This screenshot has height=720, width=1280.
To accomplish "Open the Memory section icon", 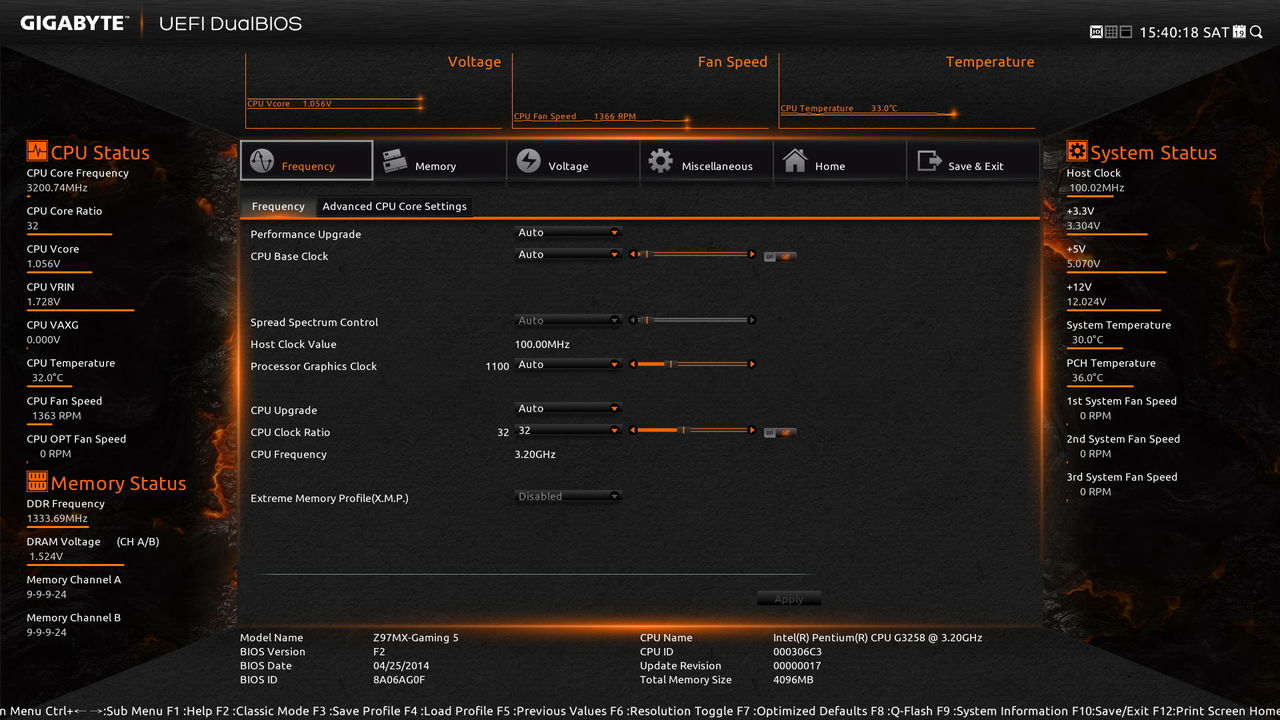I will [395, 161].
